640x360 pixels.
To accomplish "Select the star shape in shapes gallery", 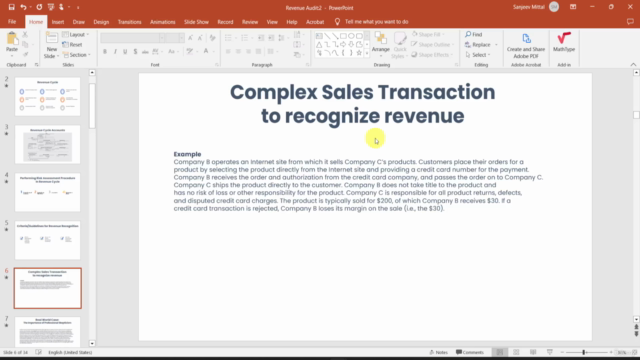I will (x=359, y=53).
